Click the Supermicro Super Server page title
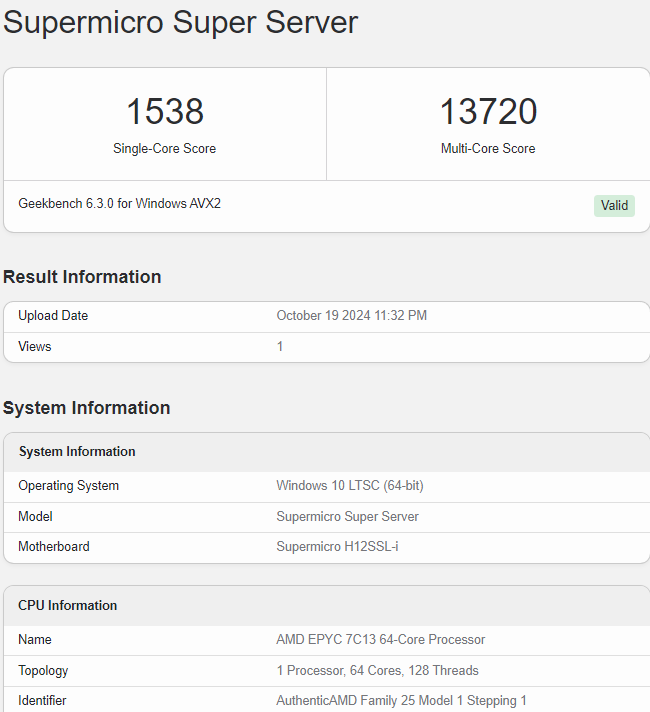The height and width of the screenshot is (712, 650). [x=181, y=23]
